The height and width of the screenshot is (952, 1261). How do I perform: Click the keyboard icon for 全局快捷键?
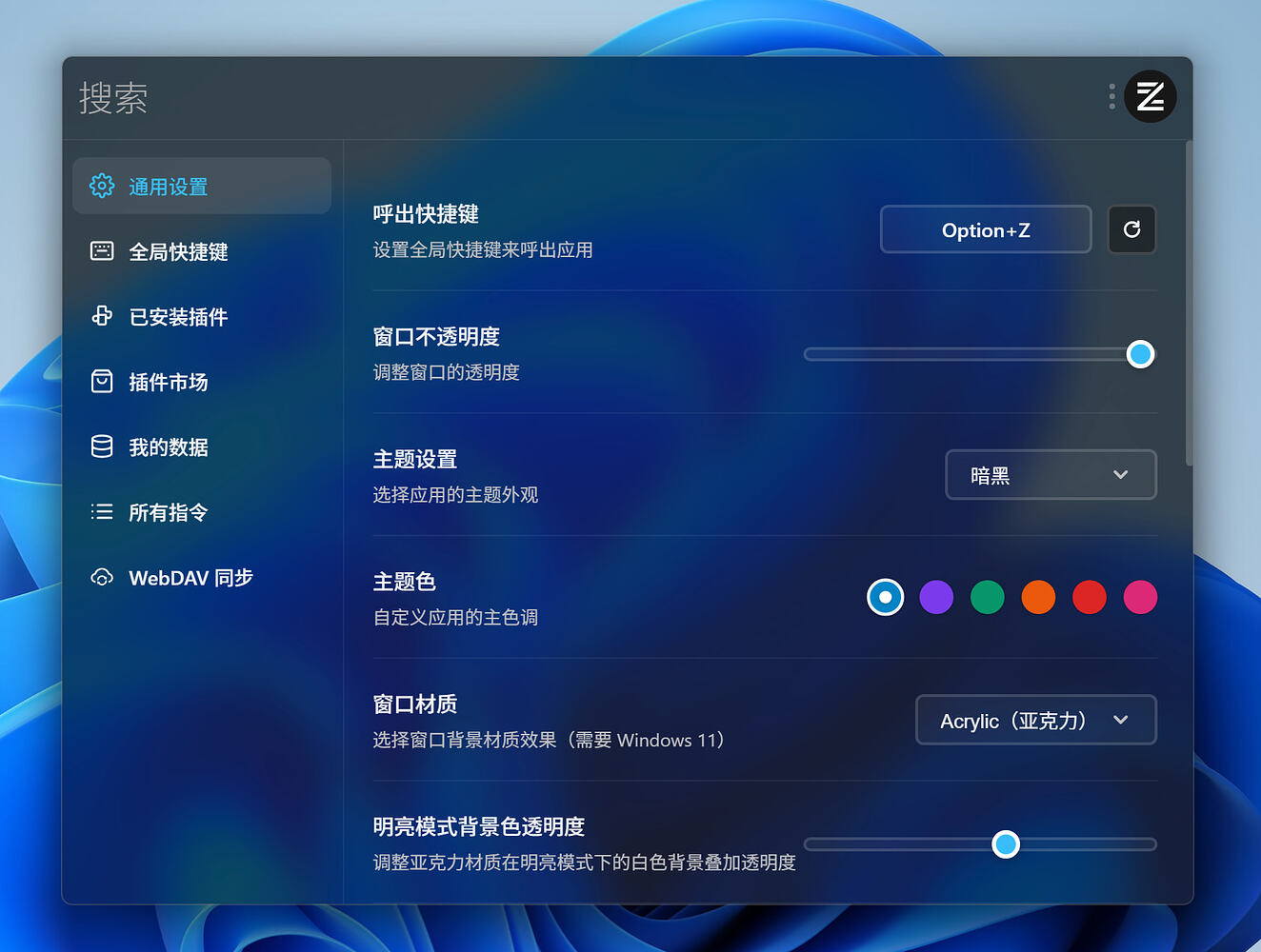coord(102,251)
